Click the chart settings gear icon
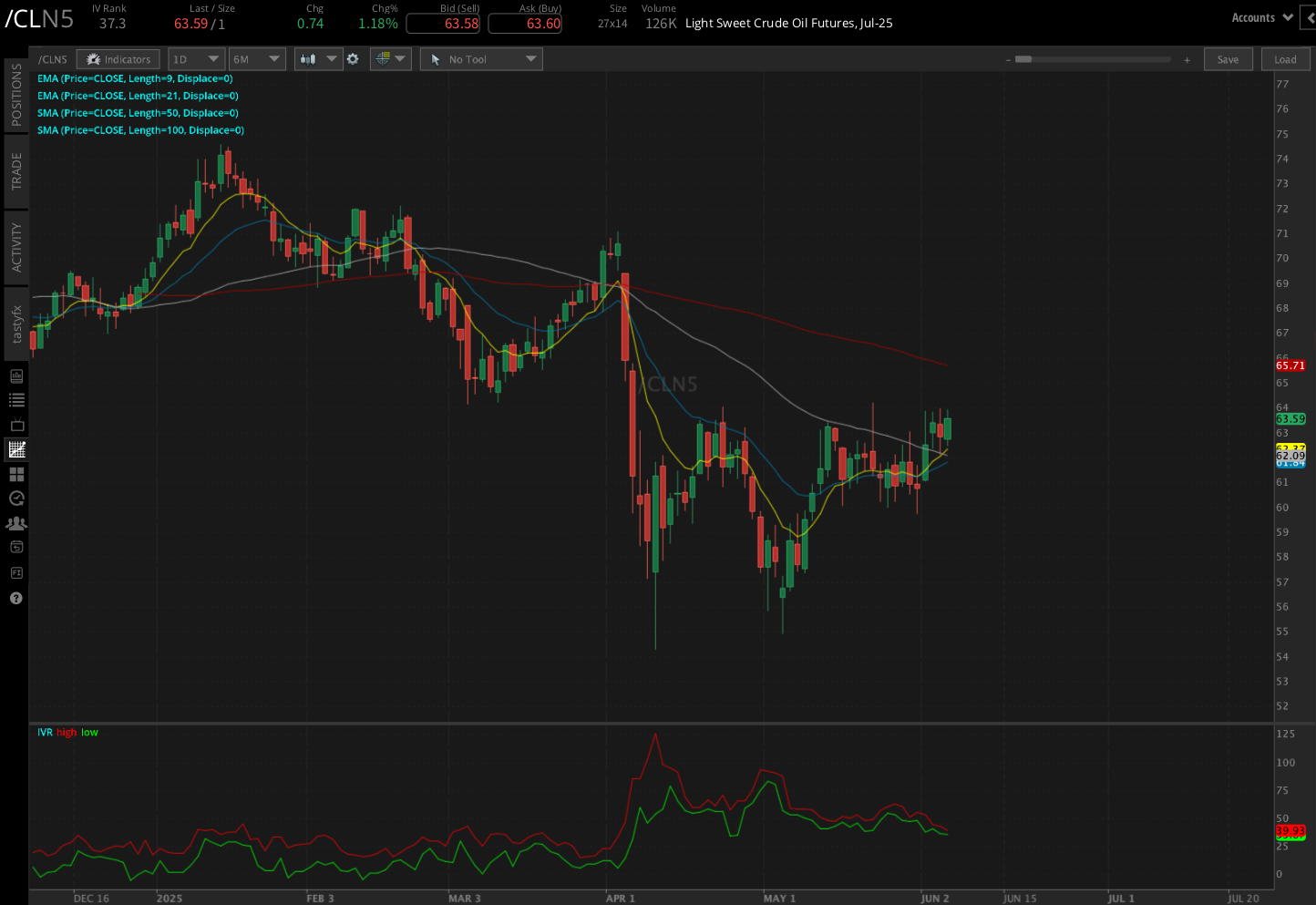The image size is (1316, 905). coord(353,58)
